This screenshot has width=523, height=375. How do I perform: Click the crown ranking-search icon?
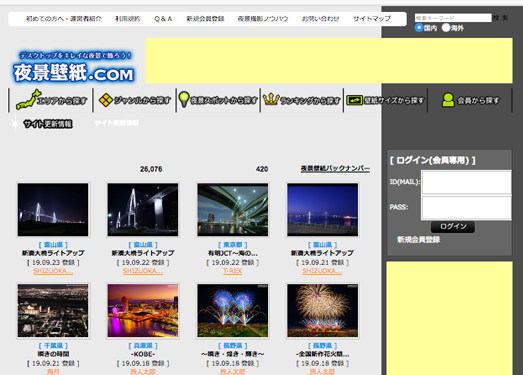(x=271, y=99)
